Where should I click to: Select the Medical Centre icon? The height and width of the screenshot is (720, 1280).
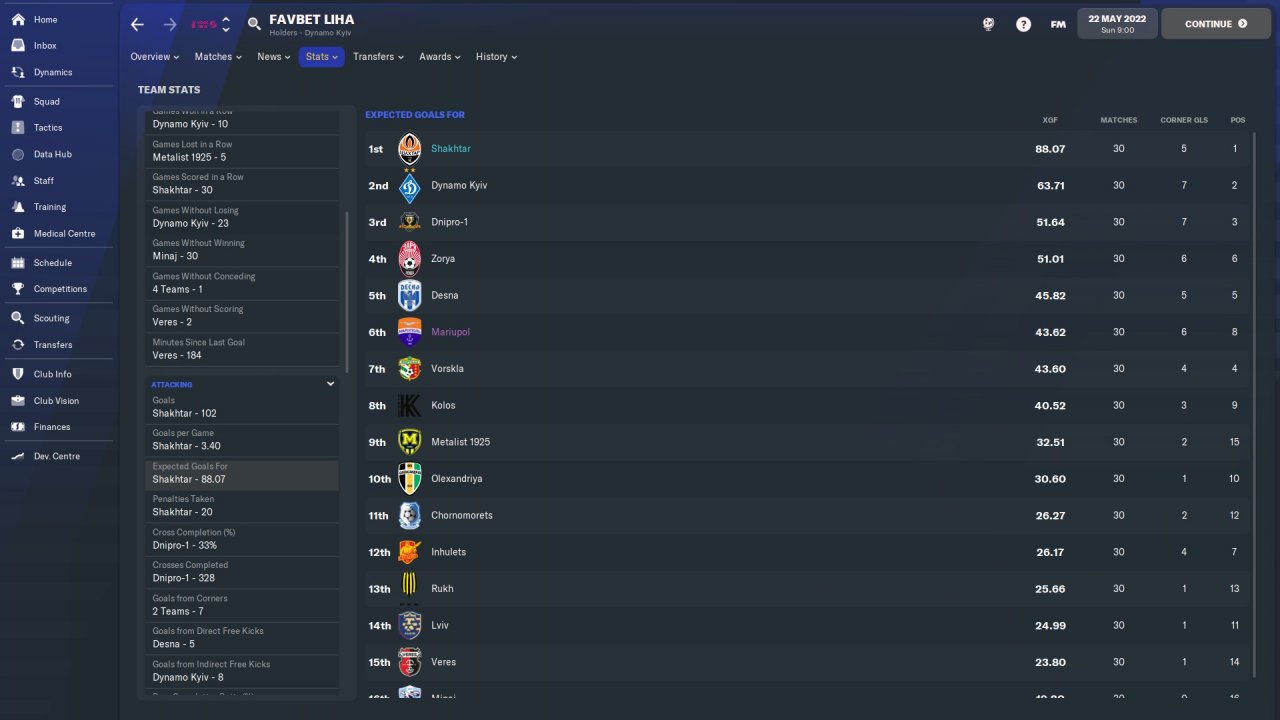18,234
